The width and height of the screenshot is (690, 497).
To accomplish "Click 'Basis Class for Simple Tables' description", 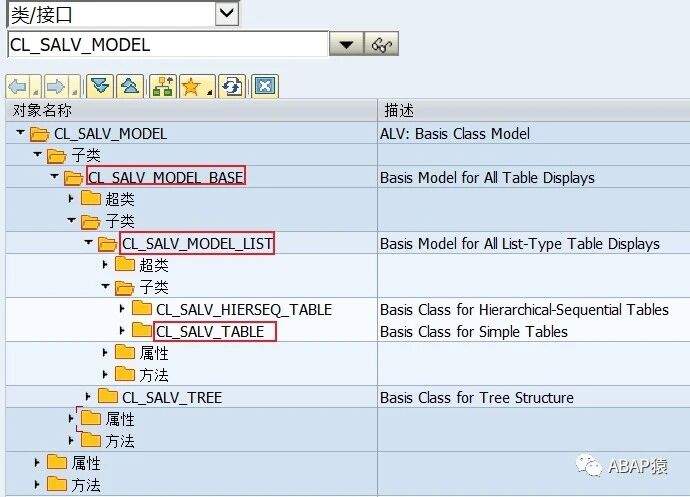I will click(474, 331).
